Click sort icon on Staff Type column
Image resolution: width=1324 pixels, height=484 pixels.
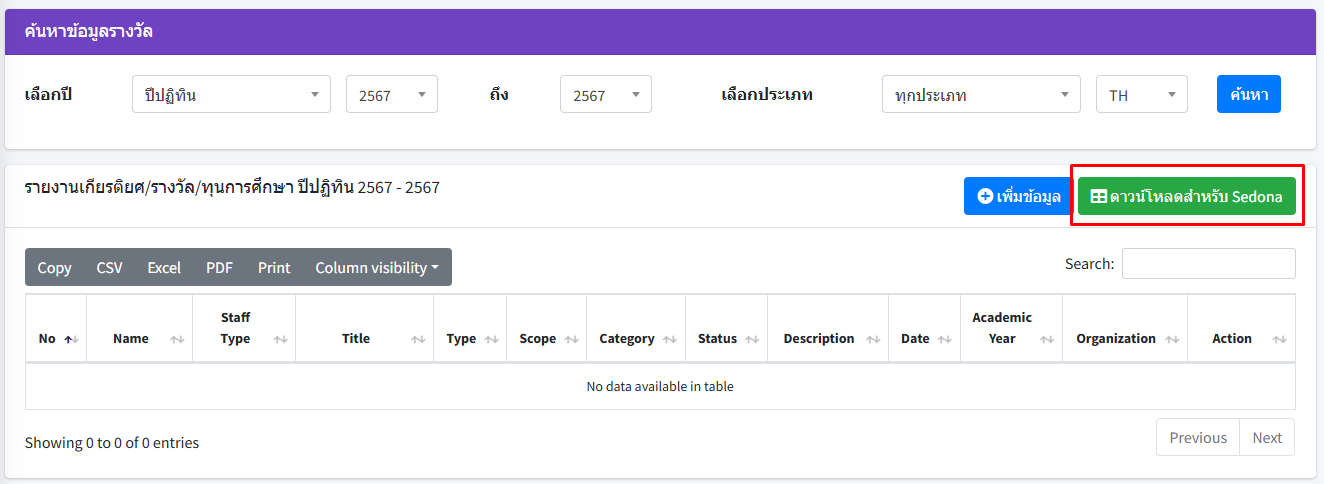pyautogui.click(x=281, y=339)
